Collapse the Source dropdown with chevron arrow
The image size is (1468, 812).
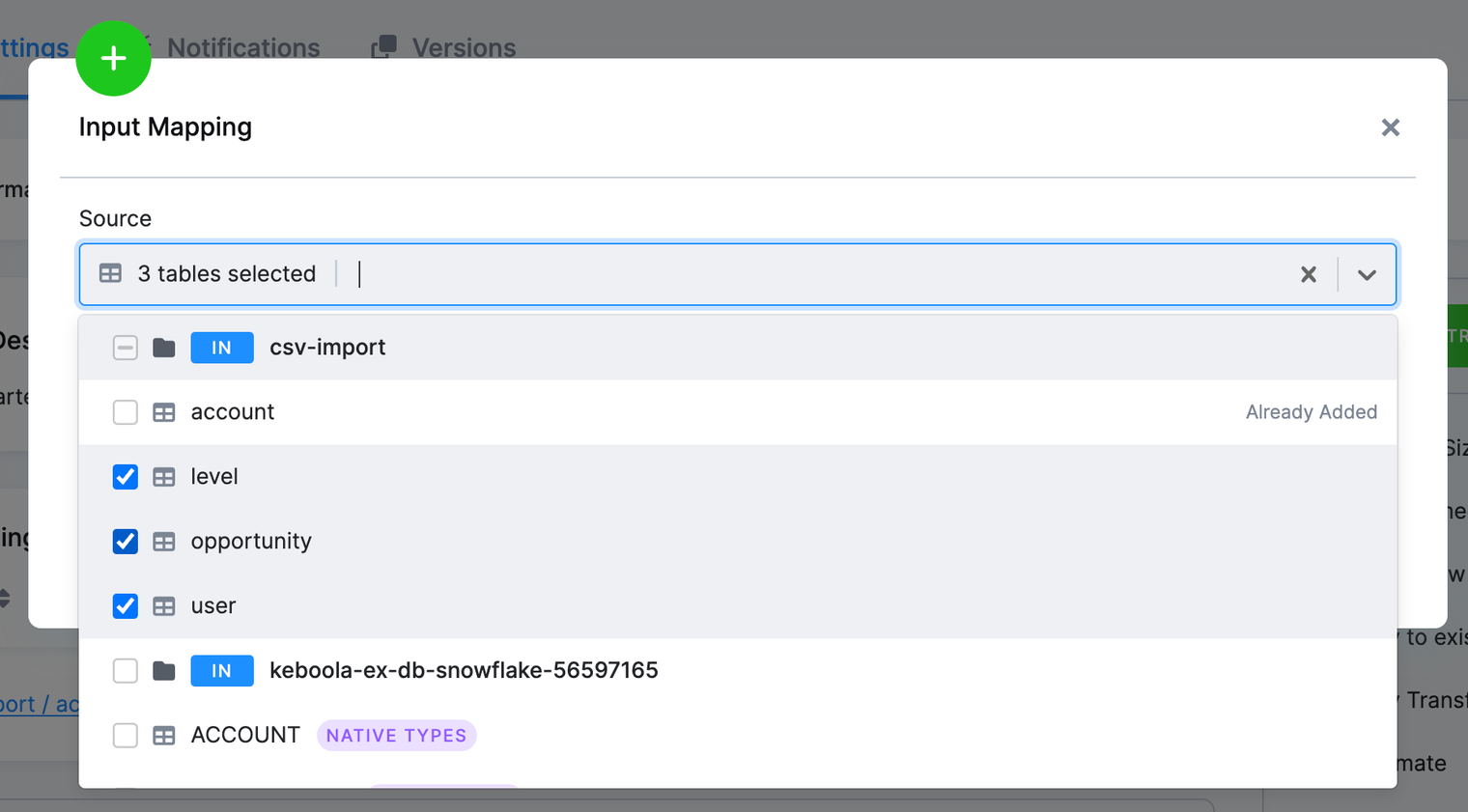(1366, 274)
